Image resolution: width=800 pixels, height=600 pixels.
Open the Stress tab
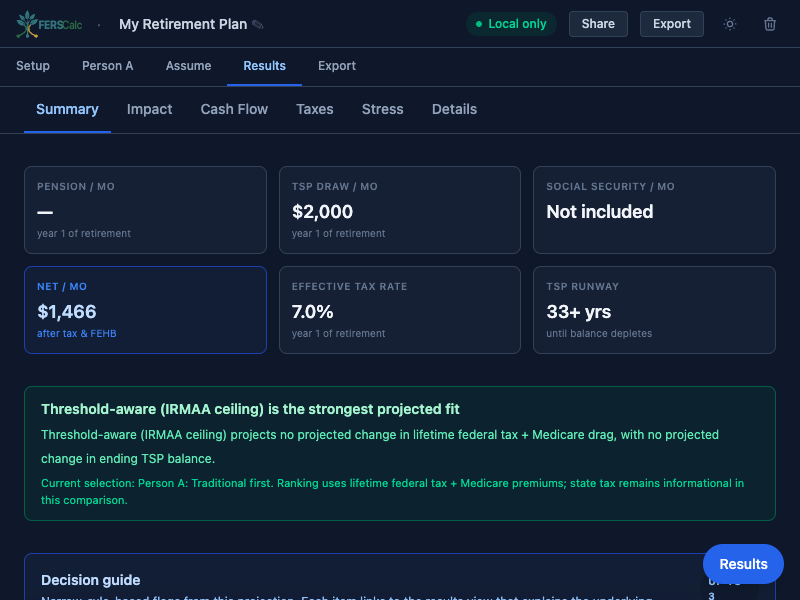382,109
